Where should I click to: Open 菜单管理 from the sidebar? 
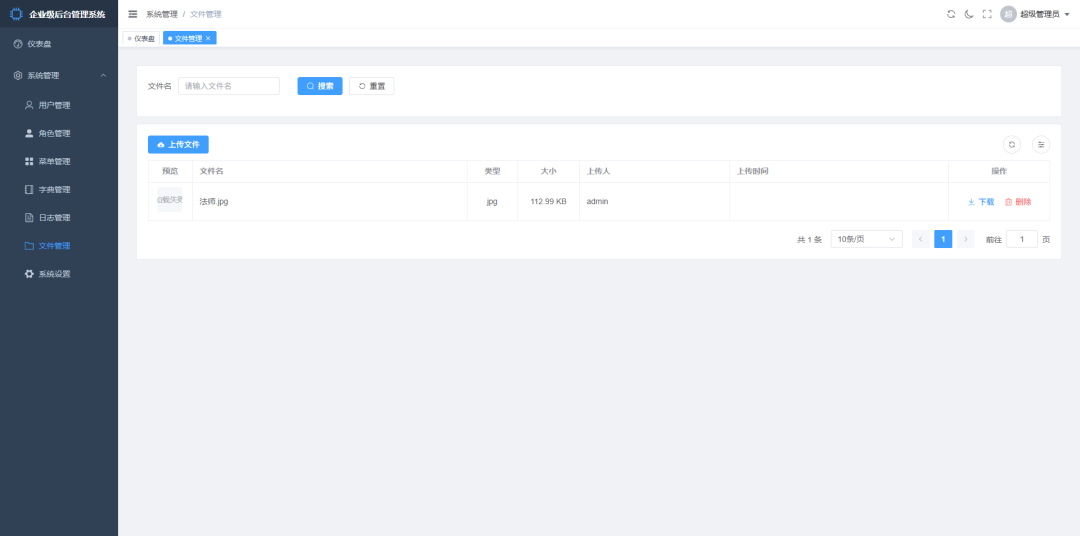(x=59, y=162)
